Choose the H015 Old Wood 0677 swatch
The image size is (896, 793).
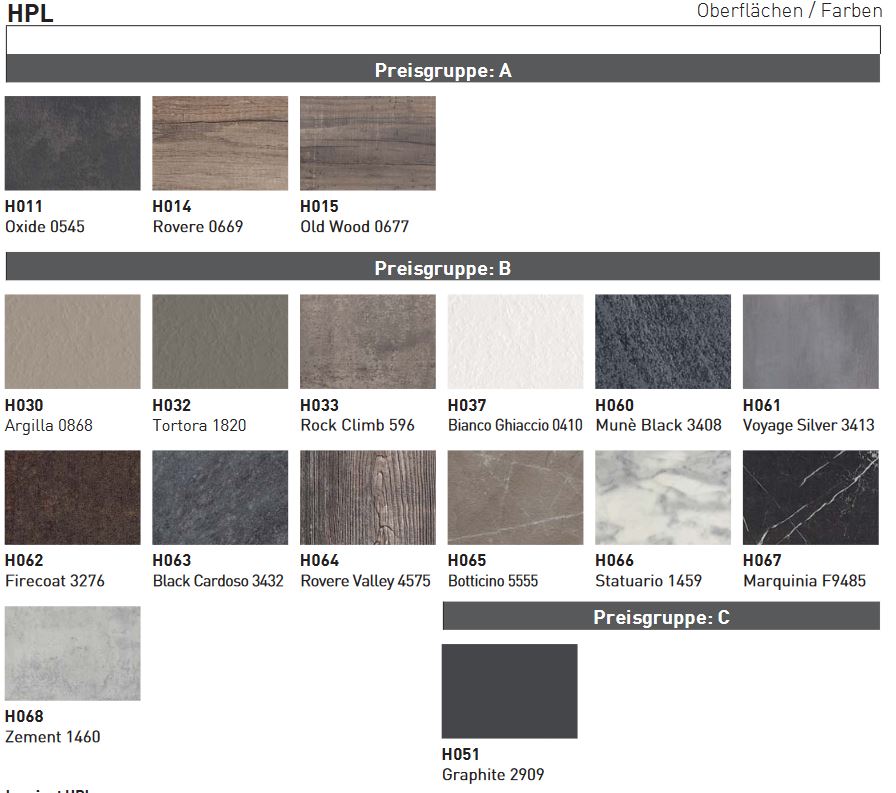click(x=368, y=143)
